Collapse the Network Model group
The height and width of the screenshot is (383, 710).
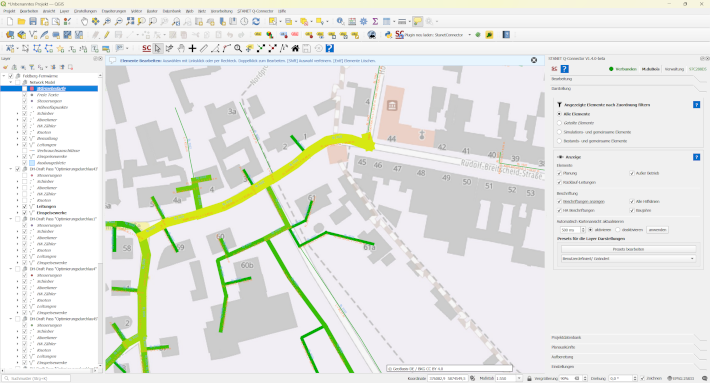(x=11, y=82)
